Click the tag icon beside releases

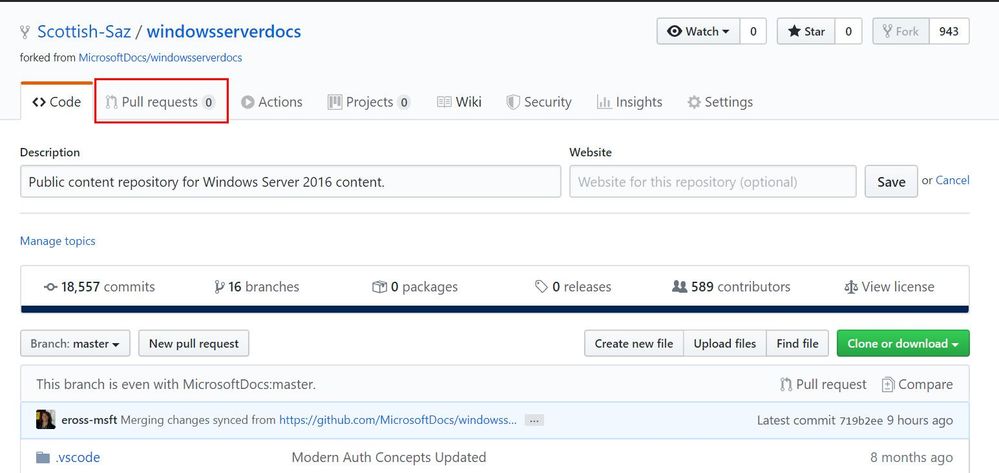542,287
